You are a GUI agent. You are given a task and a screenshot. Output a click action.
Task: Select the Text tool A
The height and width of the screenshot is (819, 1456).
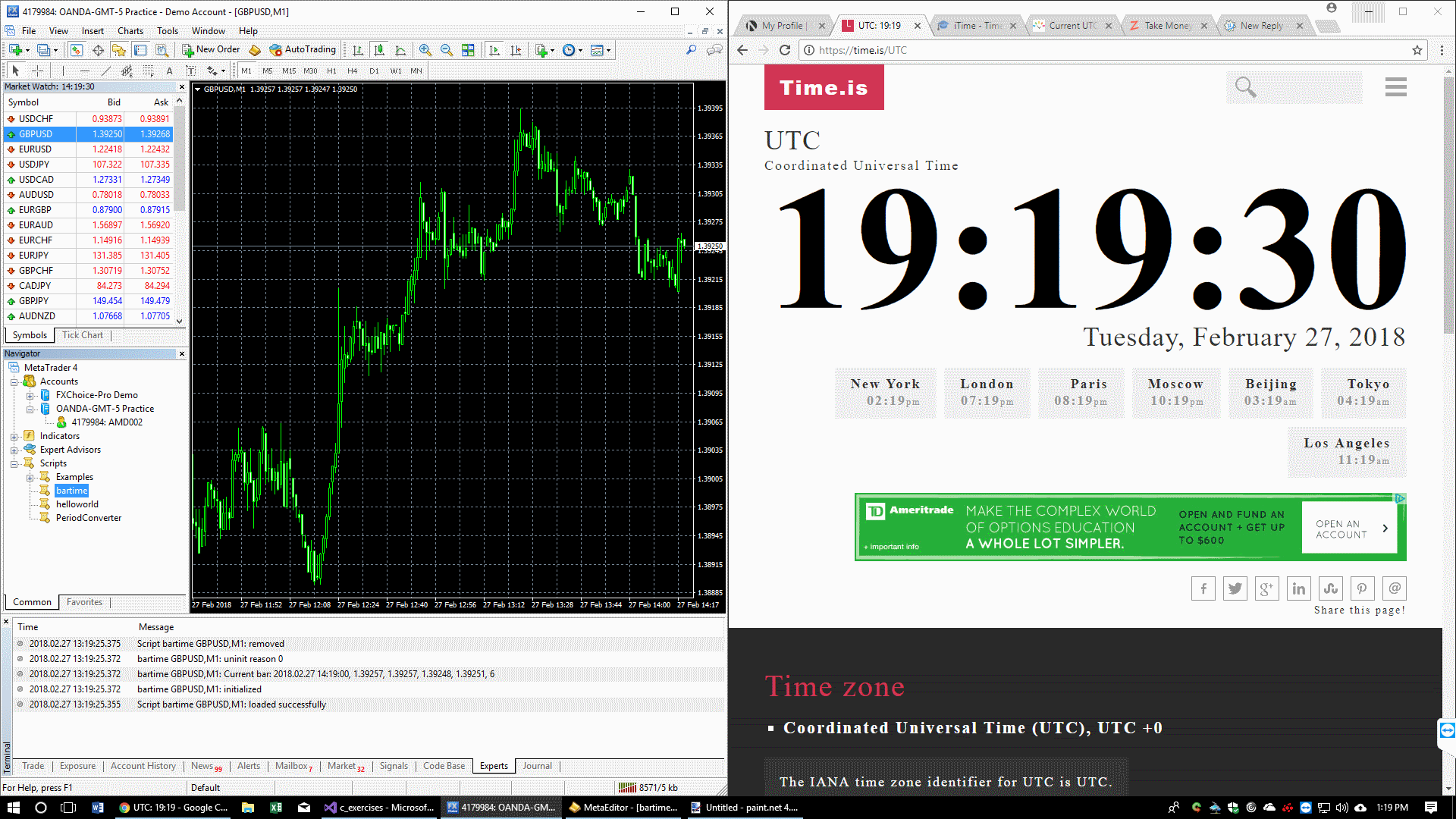pyautogui.click(x=169, y=71)
